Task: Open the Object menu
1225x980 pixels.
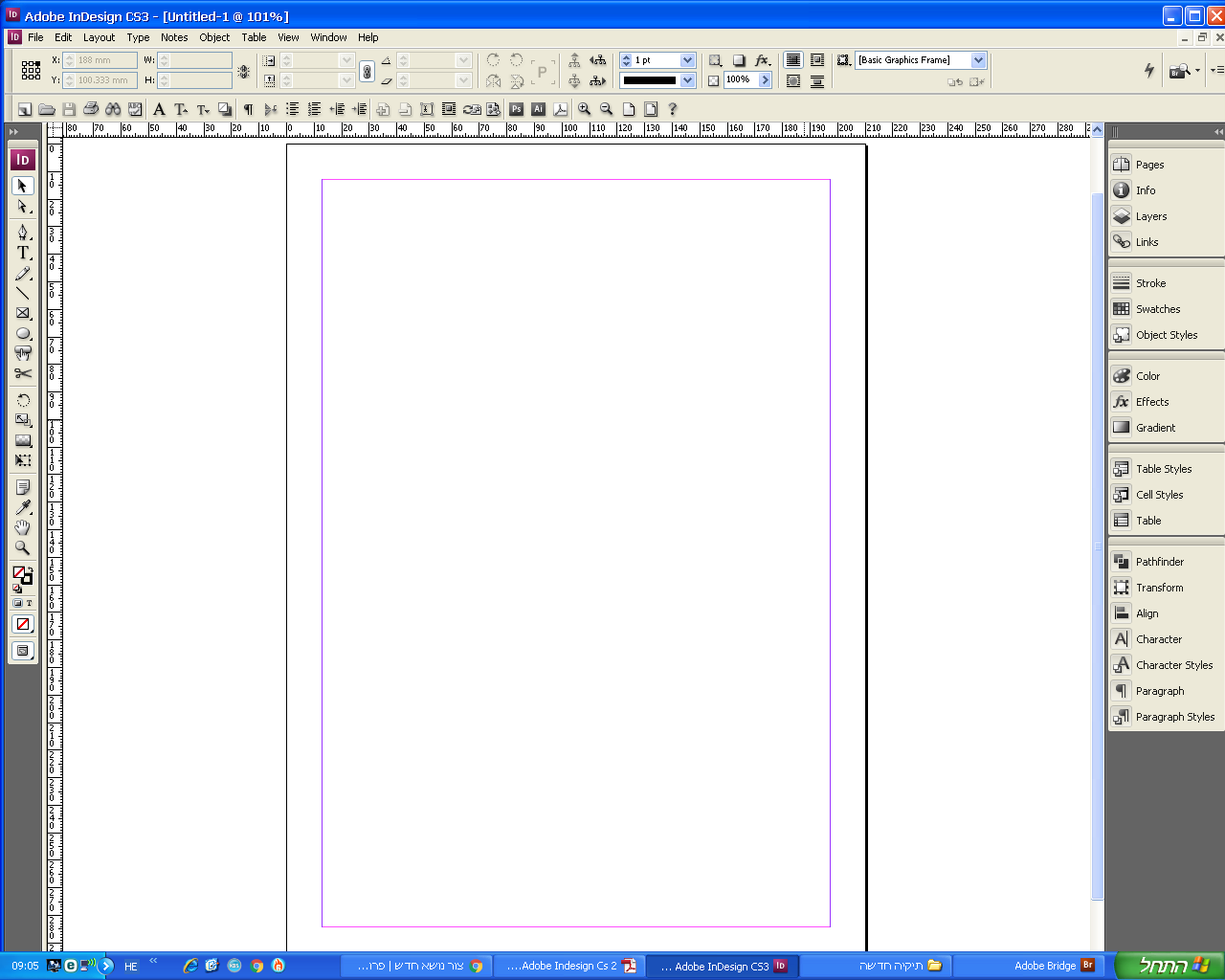Action: pyautogui.click(x=214, y=37)
